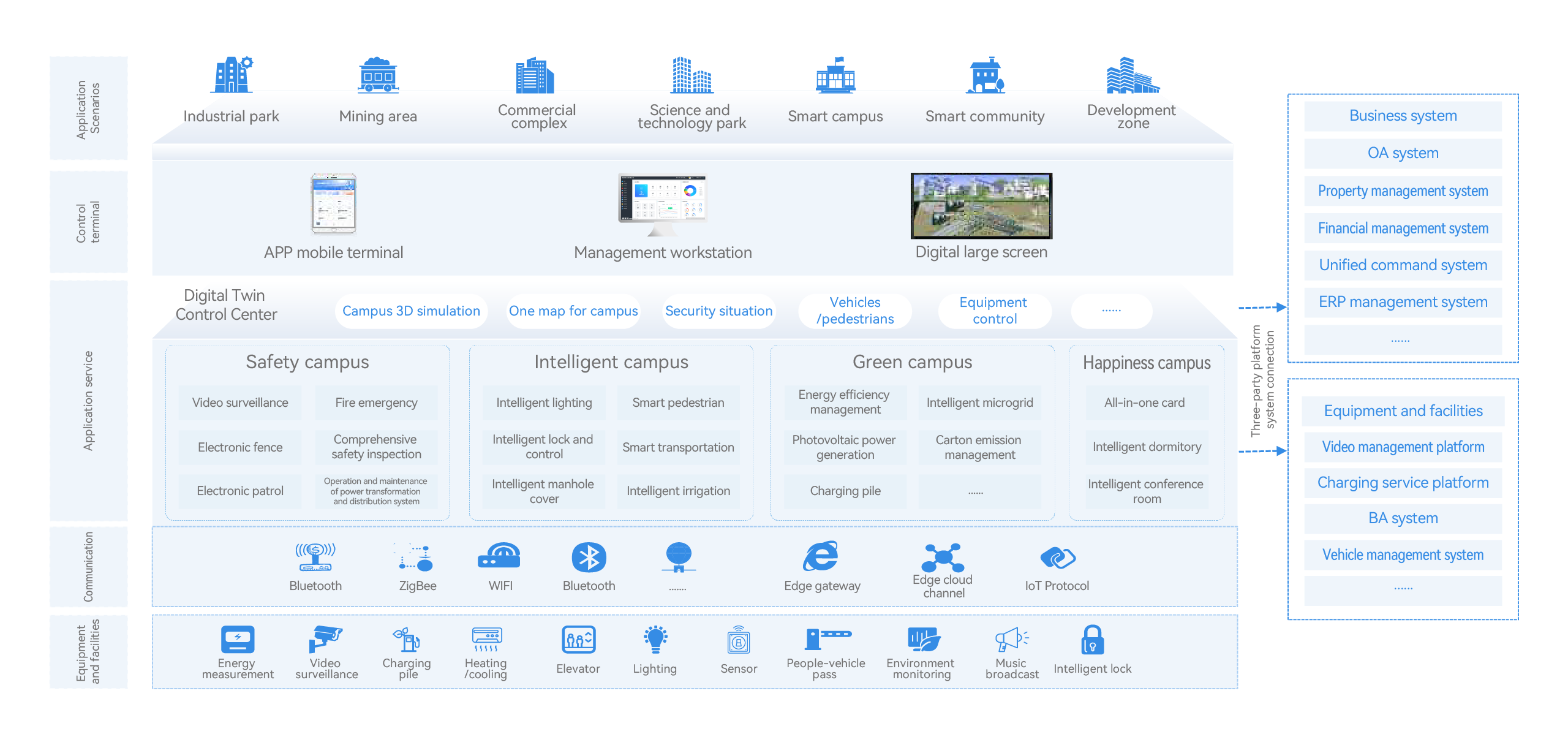Open the One map for campus tab
The width and height of the screenshot is (1568, 745).
[x=573, y=311]
